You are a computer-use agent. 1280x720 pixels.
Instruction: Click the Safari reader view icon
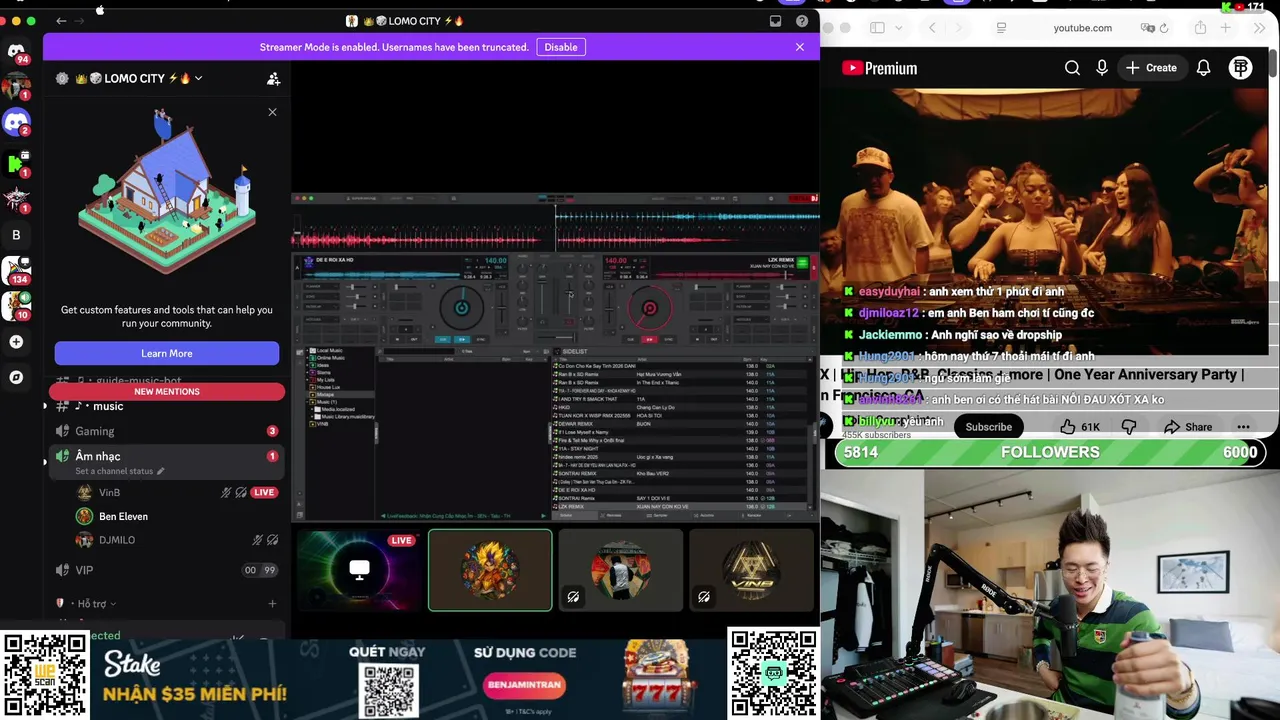[1001, 28]
